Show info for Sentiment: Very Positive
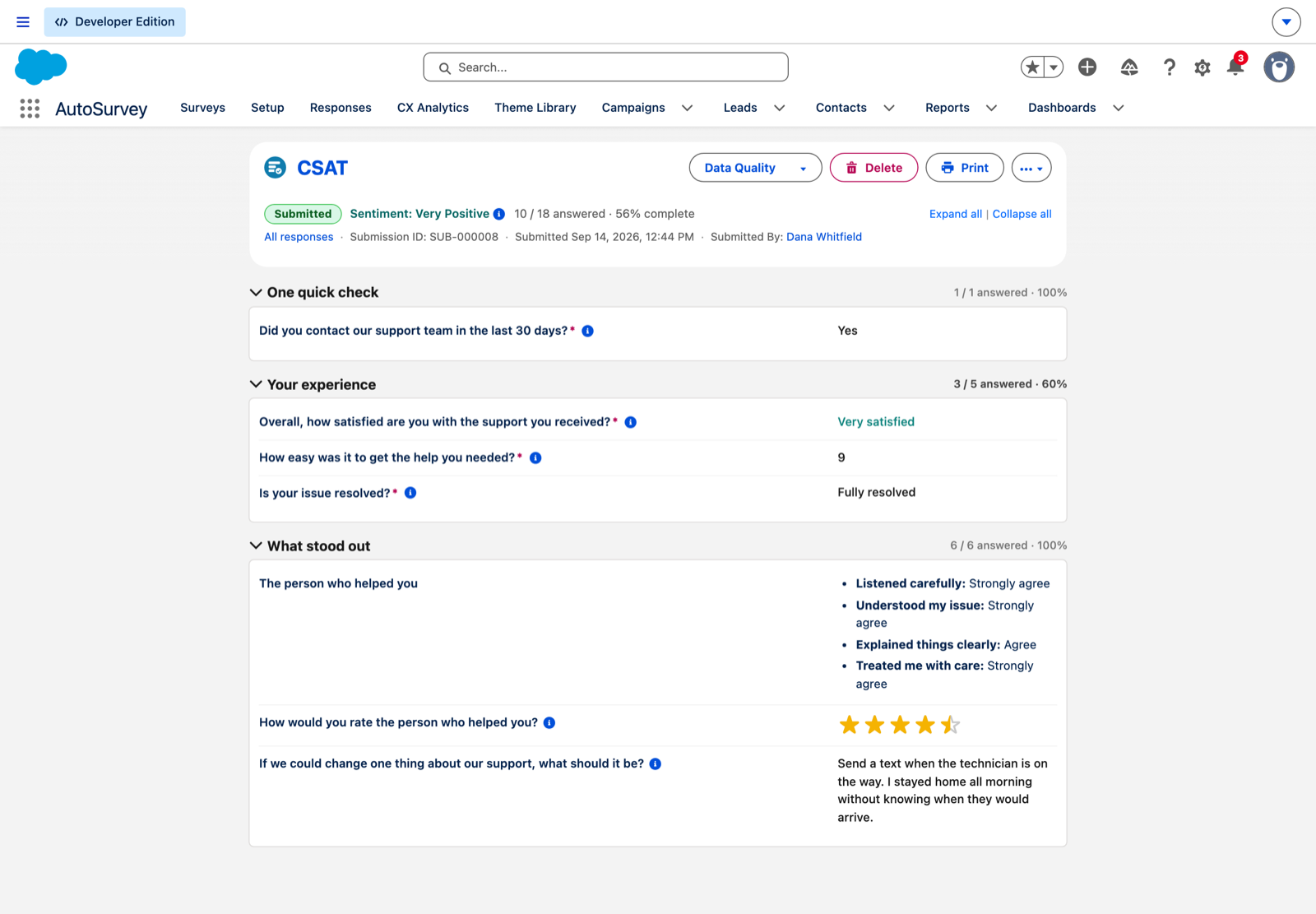The width and height of the screenshot is (1316, 914). coord(499,214)
